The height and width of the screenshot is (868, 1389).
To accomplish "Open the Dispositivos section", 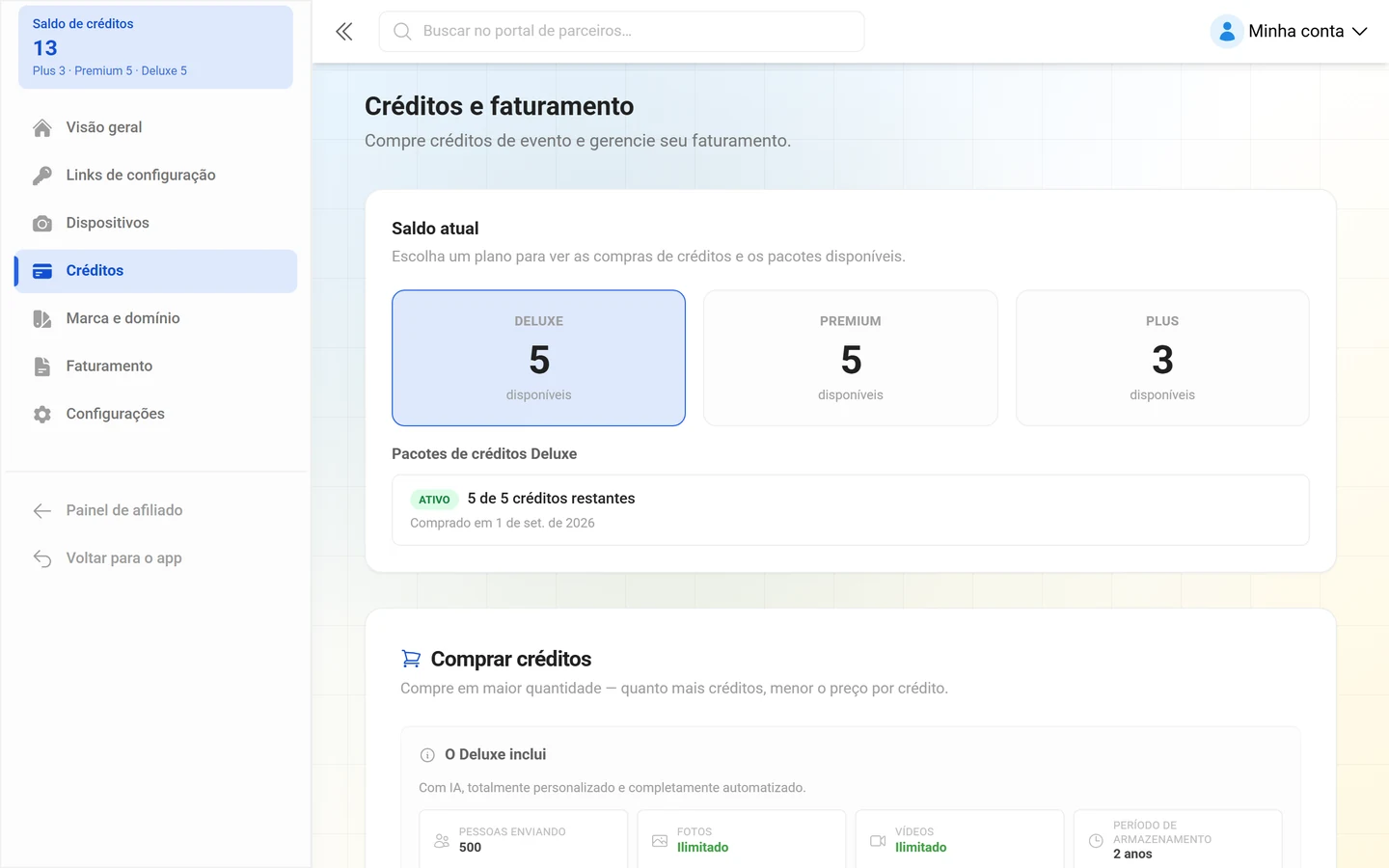I will [155, 223].
